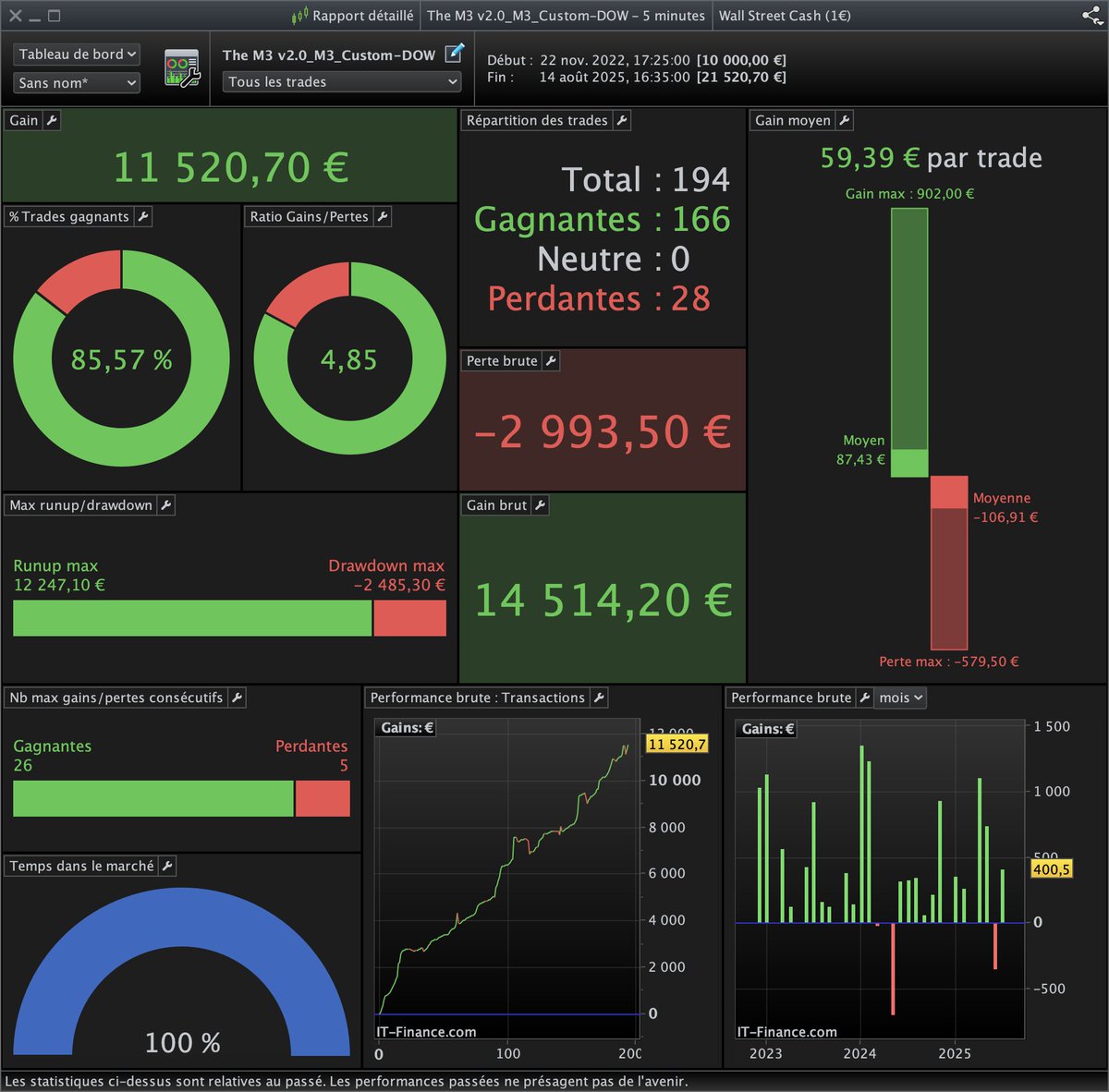Click the Perte max : -579,50 € label
1109x1092 pixels.
(949, 661)
